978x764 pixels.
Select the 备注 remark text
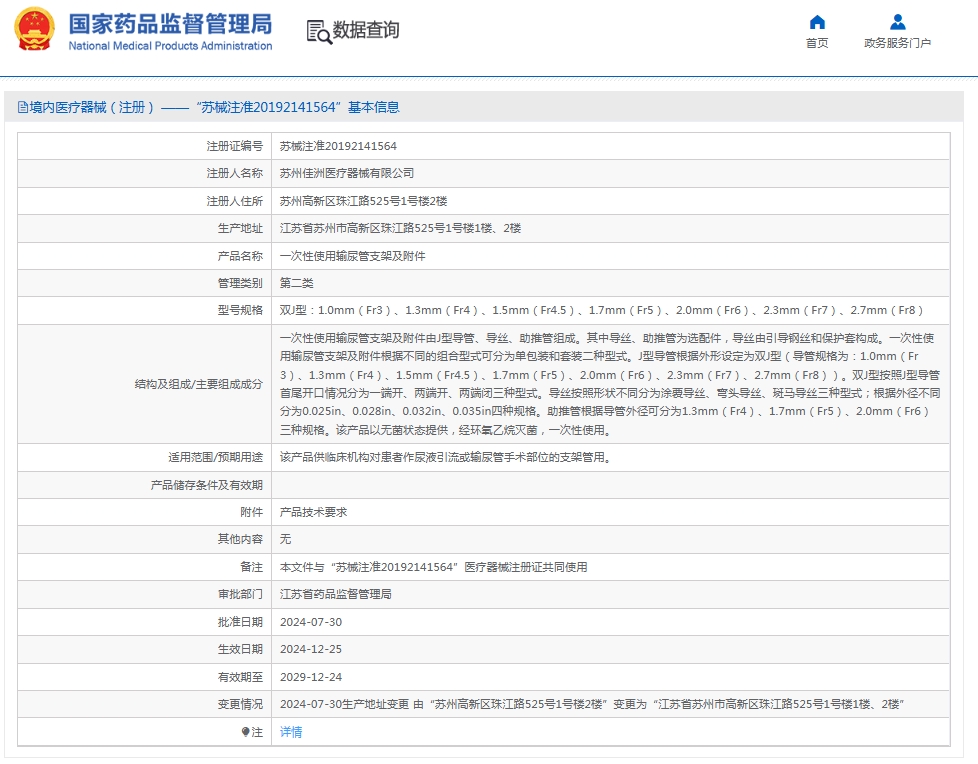(x=433, y=567)
